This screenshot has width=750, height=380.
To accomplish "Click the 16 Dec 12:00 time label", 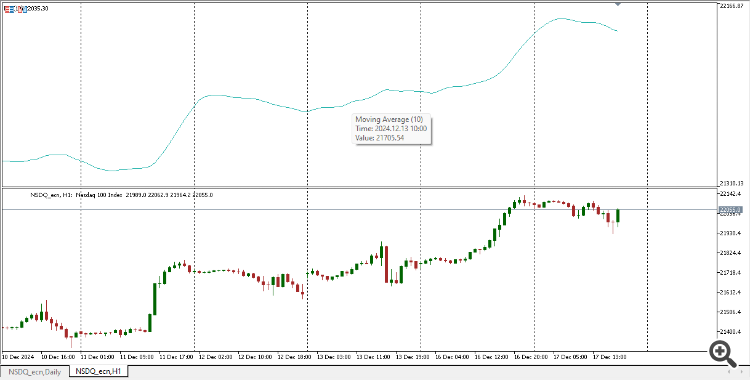I will pos(492,357).
